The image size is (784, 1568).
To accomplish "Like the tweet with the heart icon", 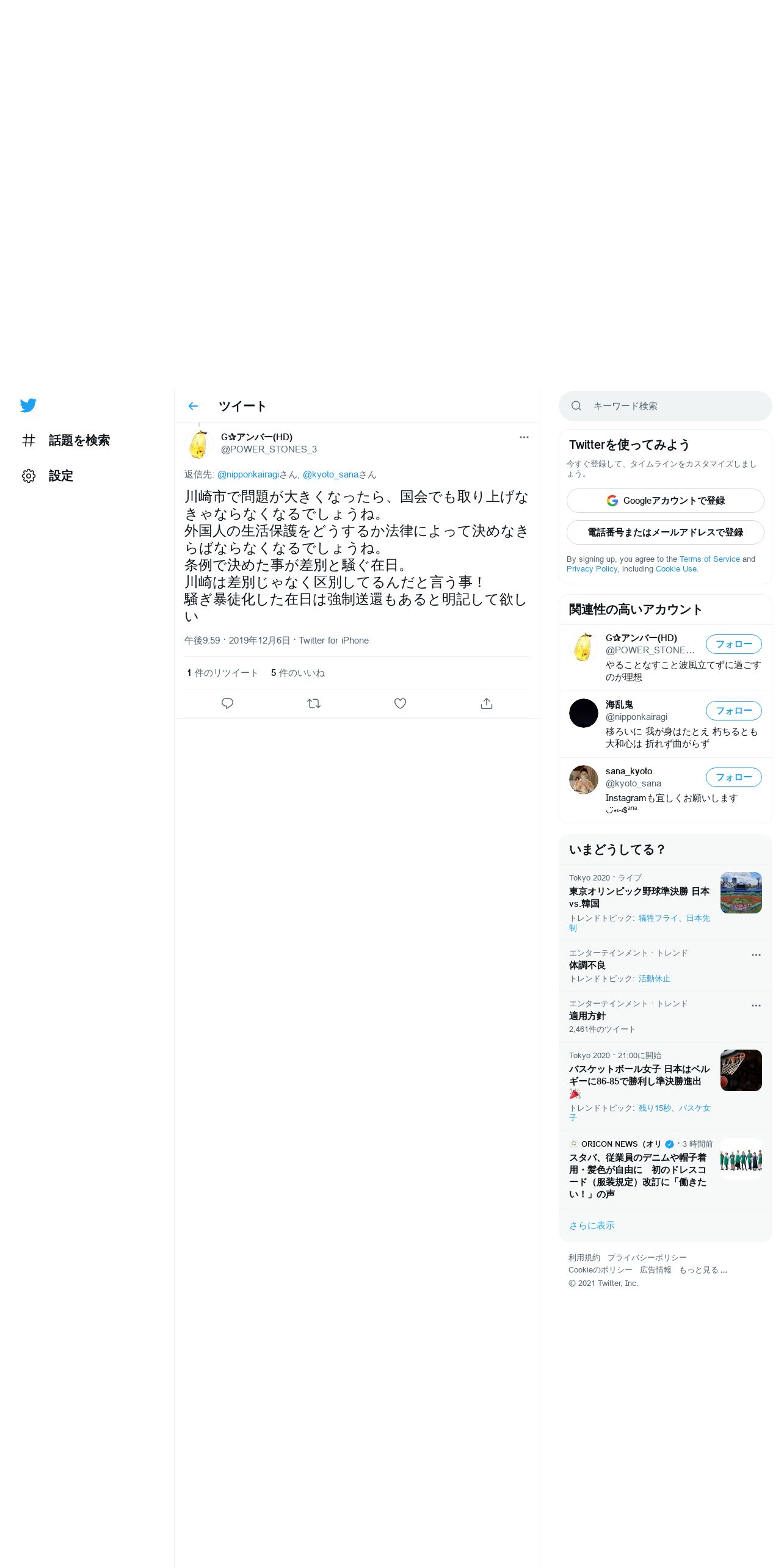I will (x=400, y=703).
